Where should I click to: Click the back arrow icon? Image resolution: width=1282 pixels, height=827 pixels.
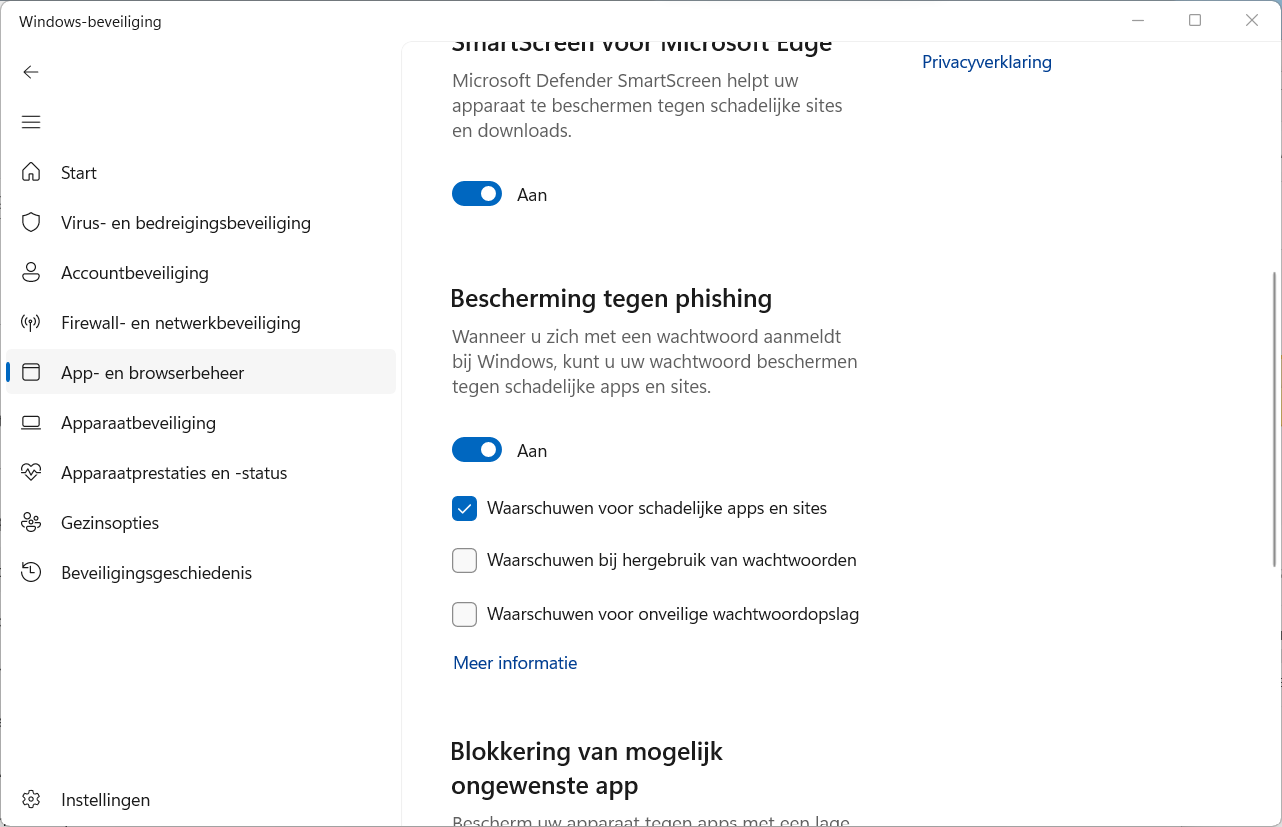(31, 72)
